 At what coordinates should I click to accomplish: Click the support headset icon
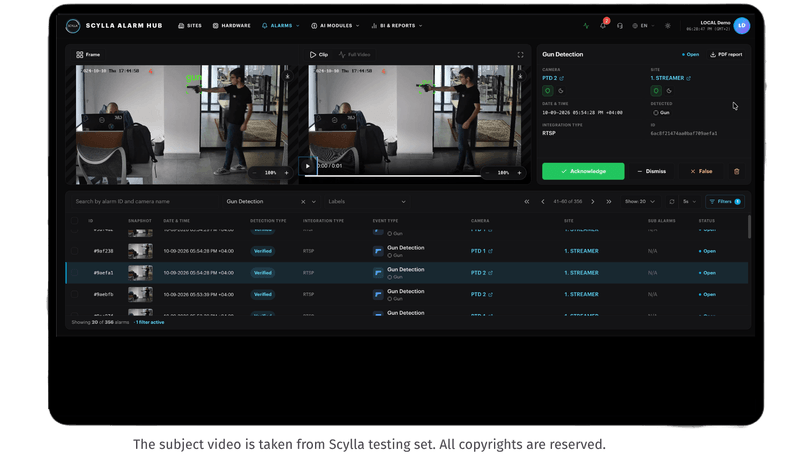(x=619, y=25)
